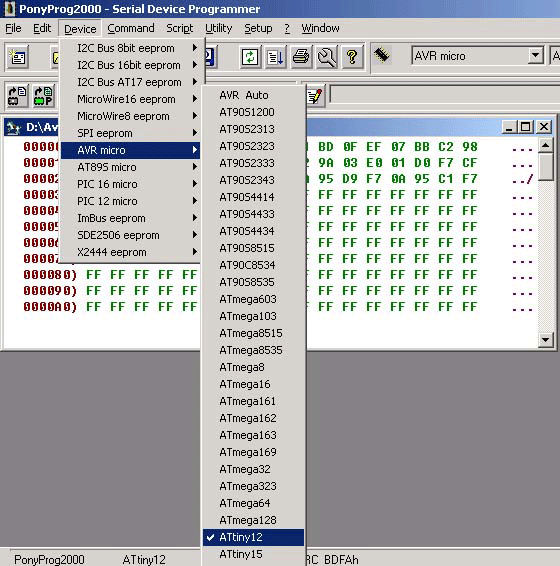This screenshot has width=560, height=566.
Task: Expand the SPI eeprom submenu
Action: (130, 133)
